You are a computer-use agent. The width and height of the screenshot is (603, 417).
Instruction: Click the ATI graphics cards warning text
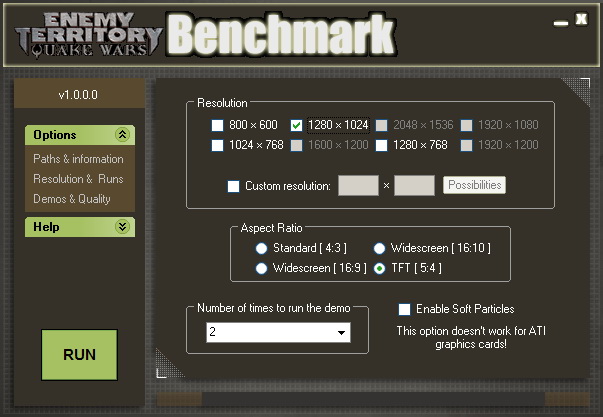(x=471, y=337)
